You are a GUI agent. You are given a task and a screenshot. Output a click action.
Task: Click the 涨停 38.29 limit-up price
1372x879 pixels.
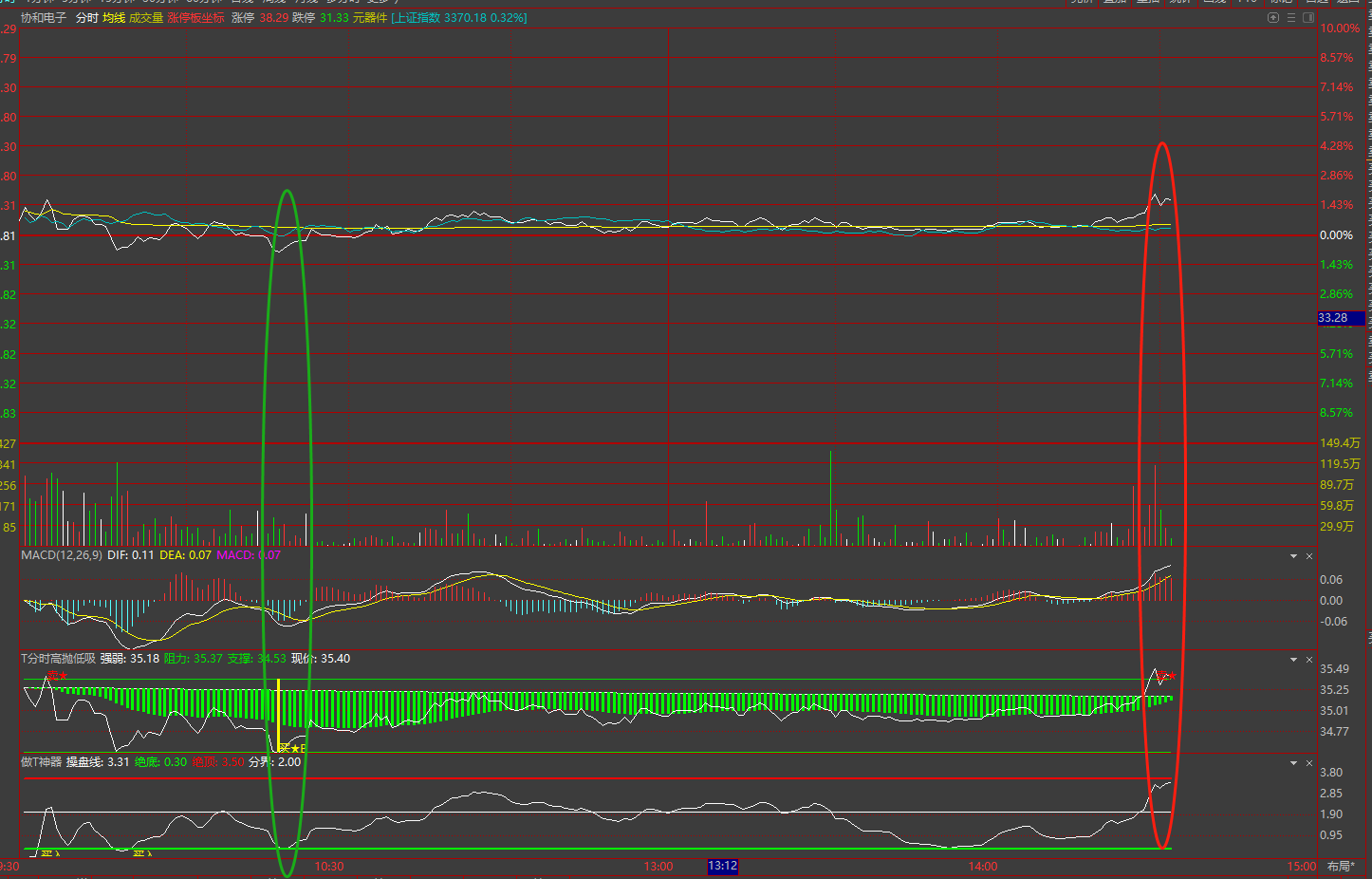click(260, 18)
